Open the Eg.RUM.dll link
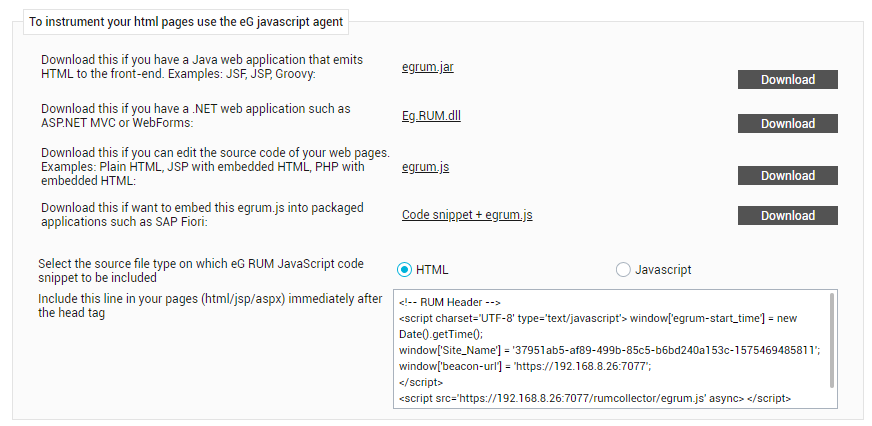 431,116
